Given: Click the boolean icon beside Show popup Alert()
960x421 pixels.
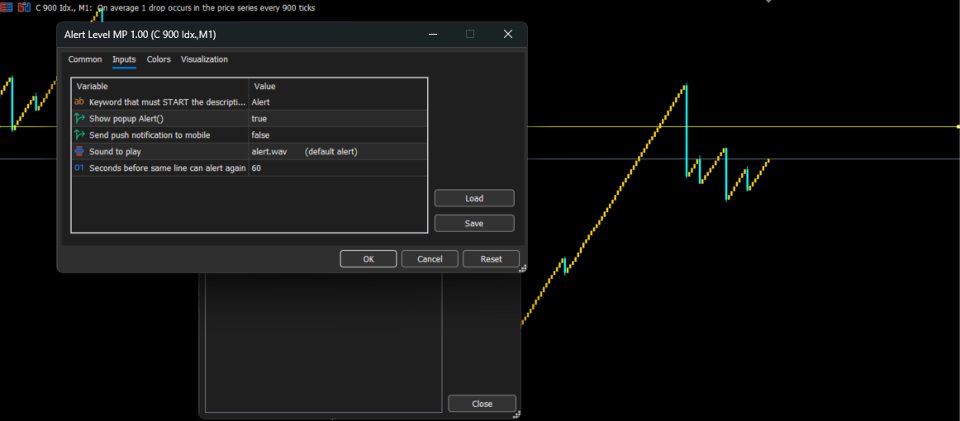Looking at the screenshot, I should coord(79,118).
